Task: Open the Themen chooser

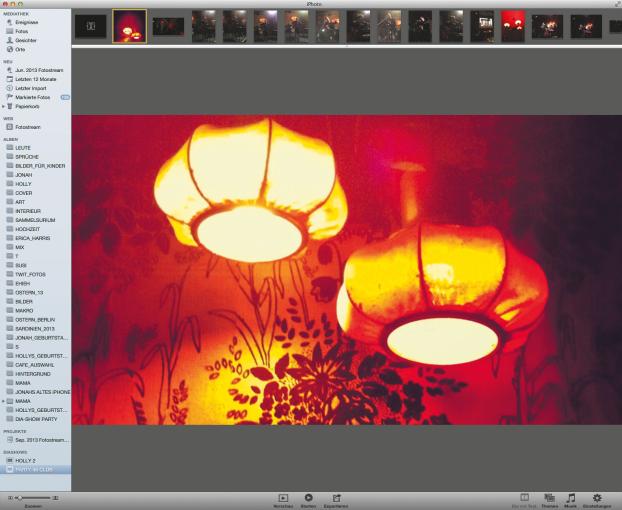Action: (549, 497)
